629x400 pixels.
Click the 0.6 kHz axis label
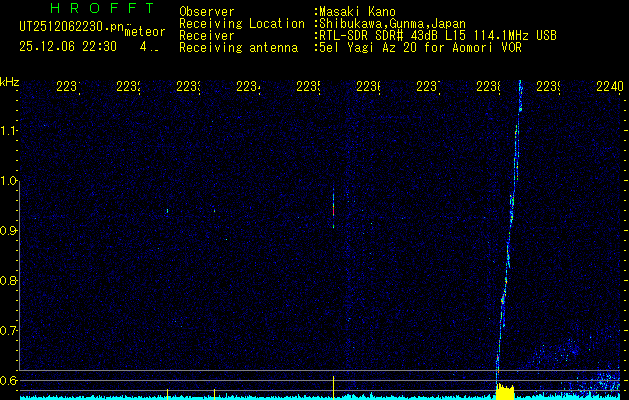(x=8, y=380)
